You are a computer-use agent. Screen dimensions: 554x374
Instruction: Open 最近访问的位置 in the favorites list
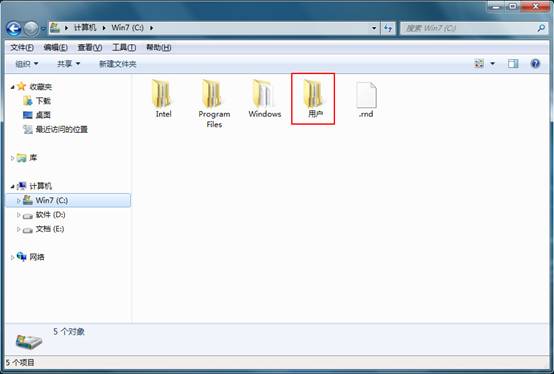[61, 129]
